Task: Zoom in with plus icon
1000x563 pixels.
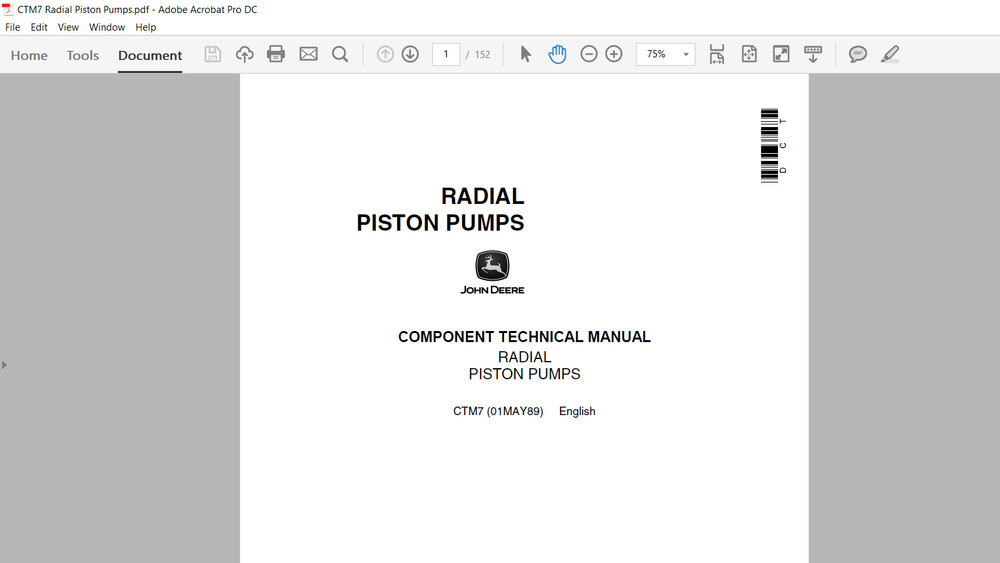Action: [x=614, y=54]
